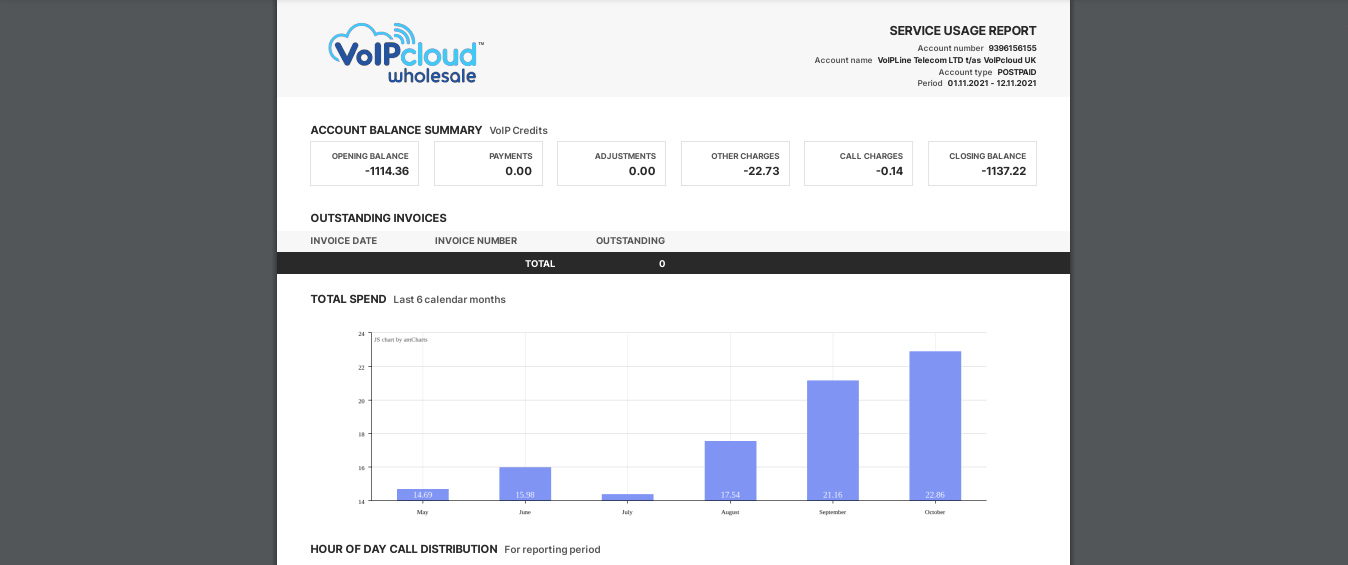Click the July bar in the chart
The image size is (1348, 565).
pos(627,497)
